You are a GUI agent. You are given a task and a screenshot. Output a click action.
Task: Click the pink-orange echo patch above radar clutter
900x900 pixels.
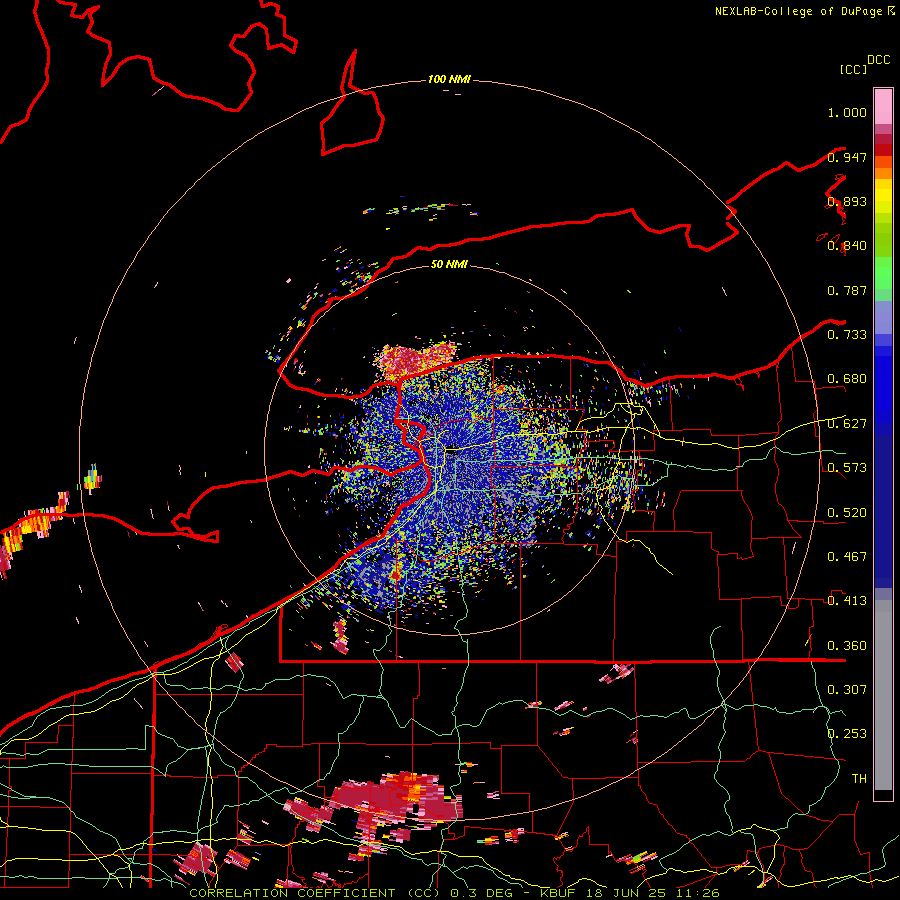pyautogui.click(x=416, y=359)
